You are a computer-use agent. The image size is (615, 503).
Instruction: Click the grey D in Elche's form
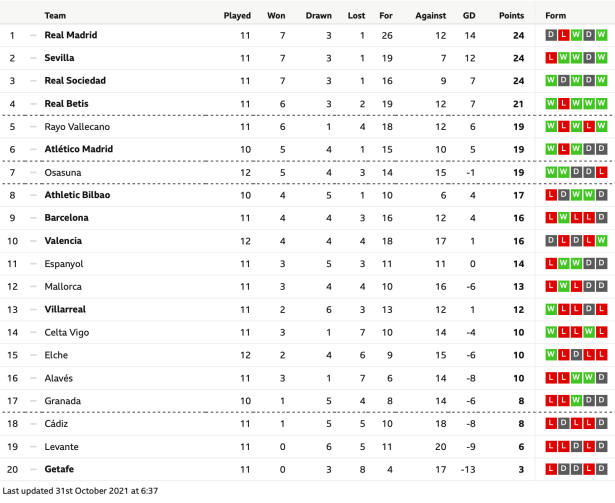pyautogui.click(x=577, y=355)
